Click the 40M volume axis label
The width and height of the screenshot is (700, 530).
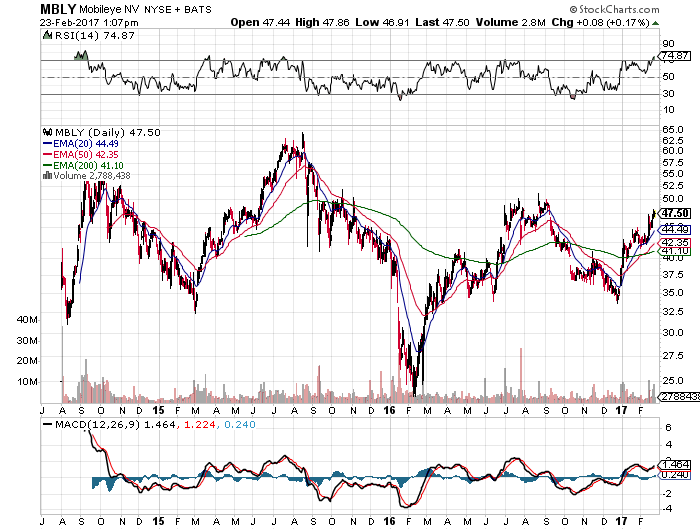27,320
